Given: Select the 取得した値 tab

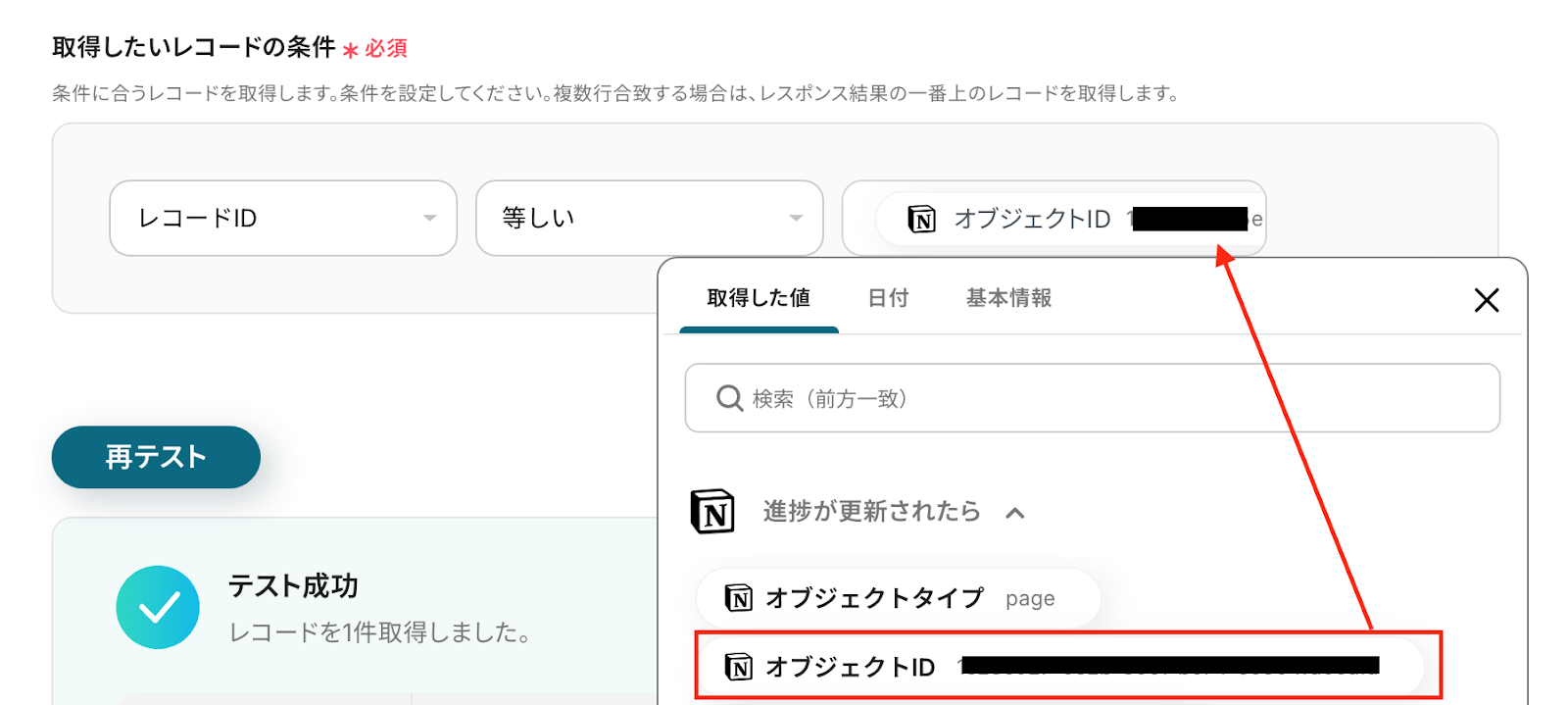Looking at the screenshot, I should pos(759,298).
